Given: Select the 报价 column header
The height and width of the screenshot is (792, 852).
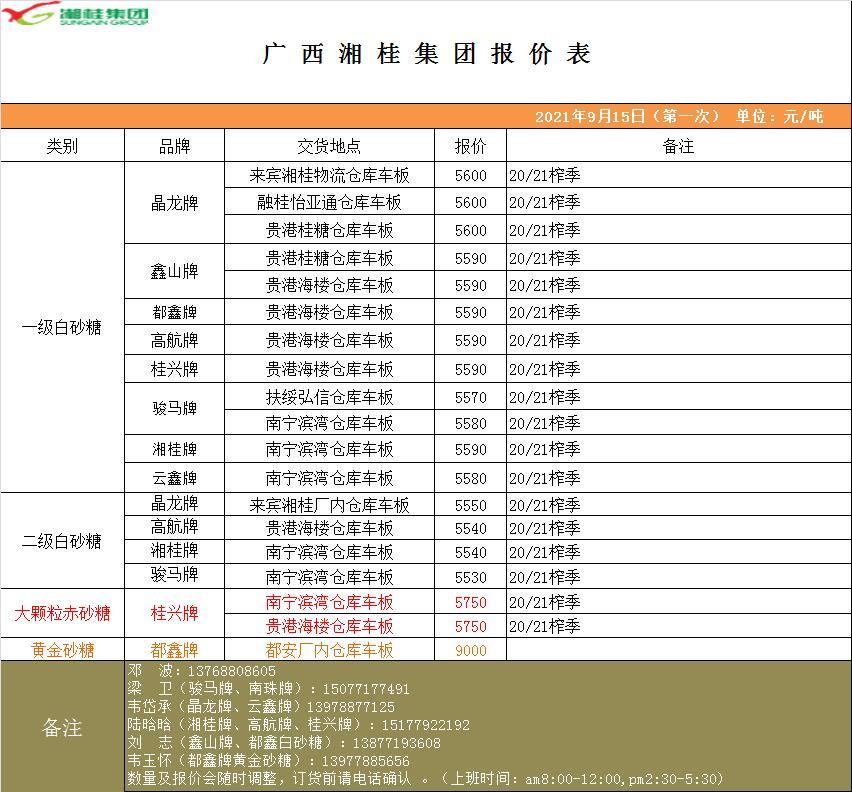Looking at the screenshot, I should [x=470, y=146].
